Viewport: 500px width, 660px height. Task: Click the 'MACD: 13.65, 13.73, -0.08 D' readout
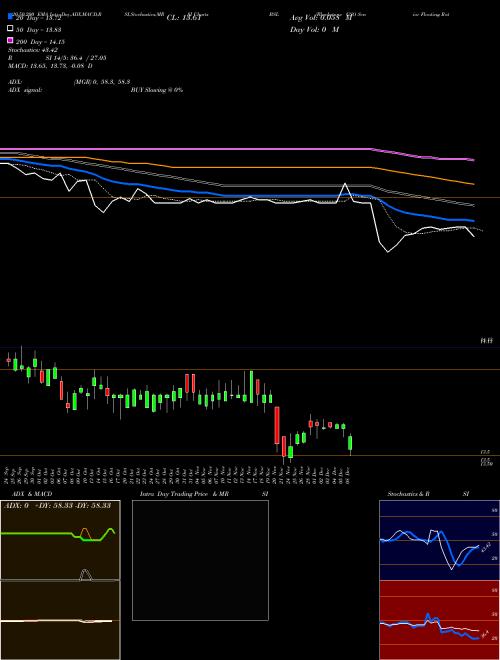click(50, 66)
